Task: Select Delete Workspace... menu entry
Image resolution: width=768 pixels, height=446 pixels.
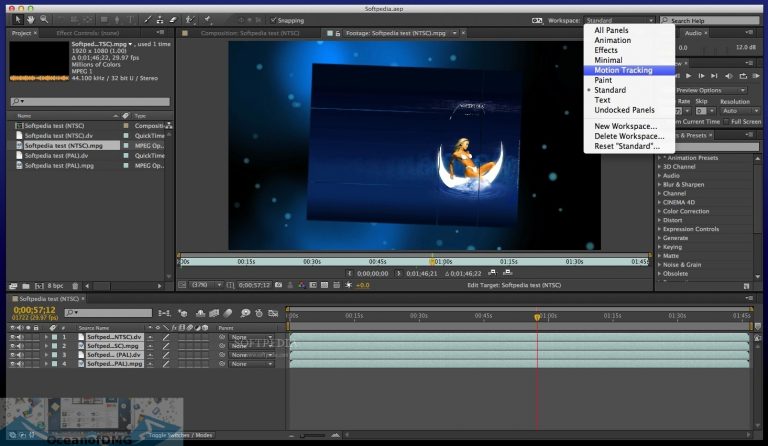Action: (629, 136)
